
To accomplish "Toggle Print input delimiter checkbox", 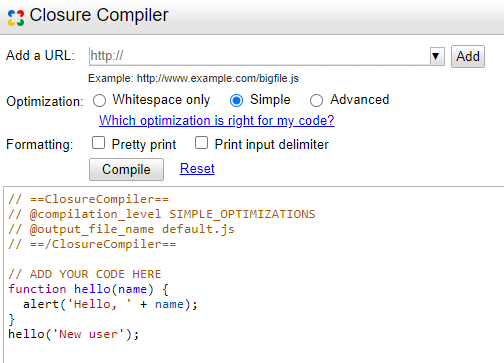I will click(x=201, y=143).
